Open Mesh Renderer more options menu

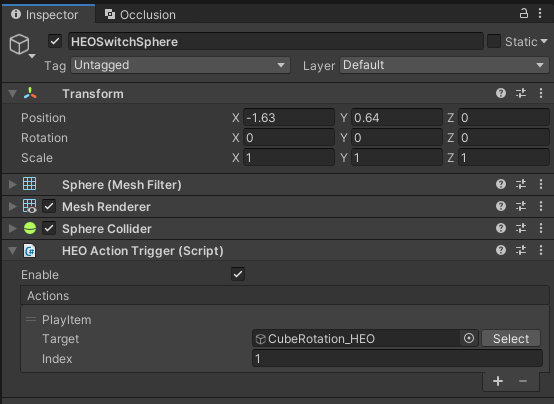point(541,206)
